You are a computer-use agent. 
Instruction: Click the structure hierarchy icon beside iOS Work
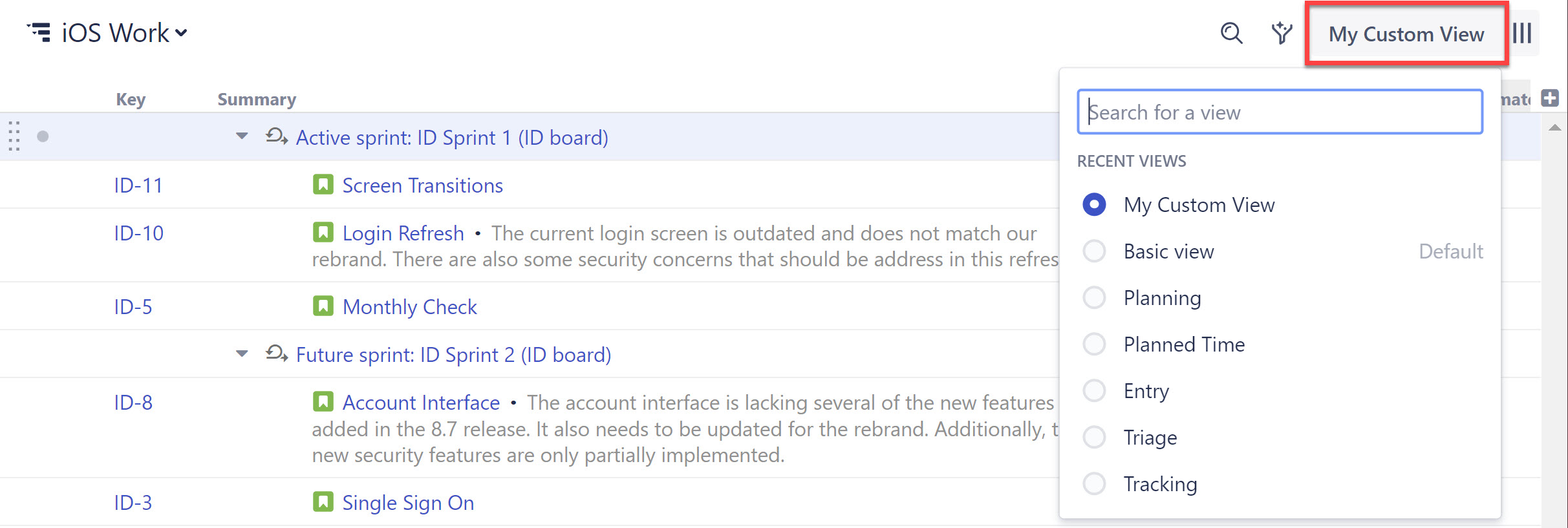[39, 32]
